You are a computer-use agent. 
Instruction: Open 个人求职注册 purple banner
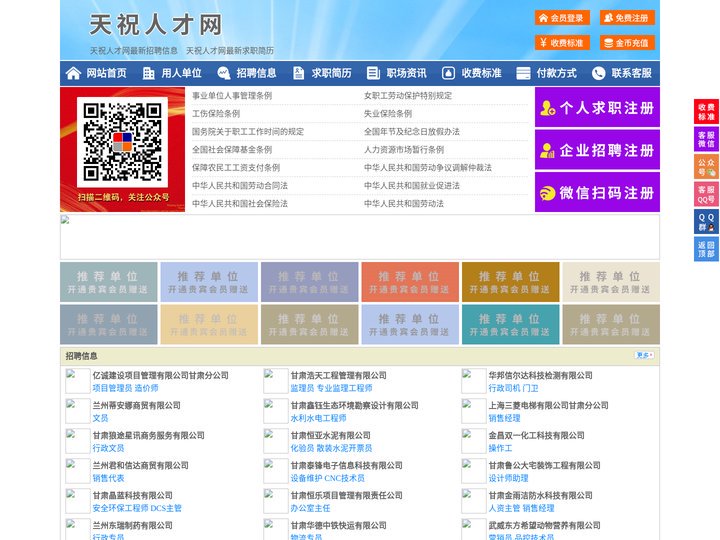[597, 107]
